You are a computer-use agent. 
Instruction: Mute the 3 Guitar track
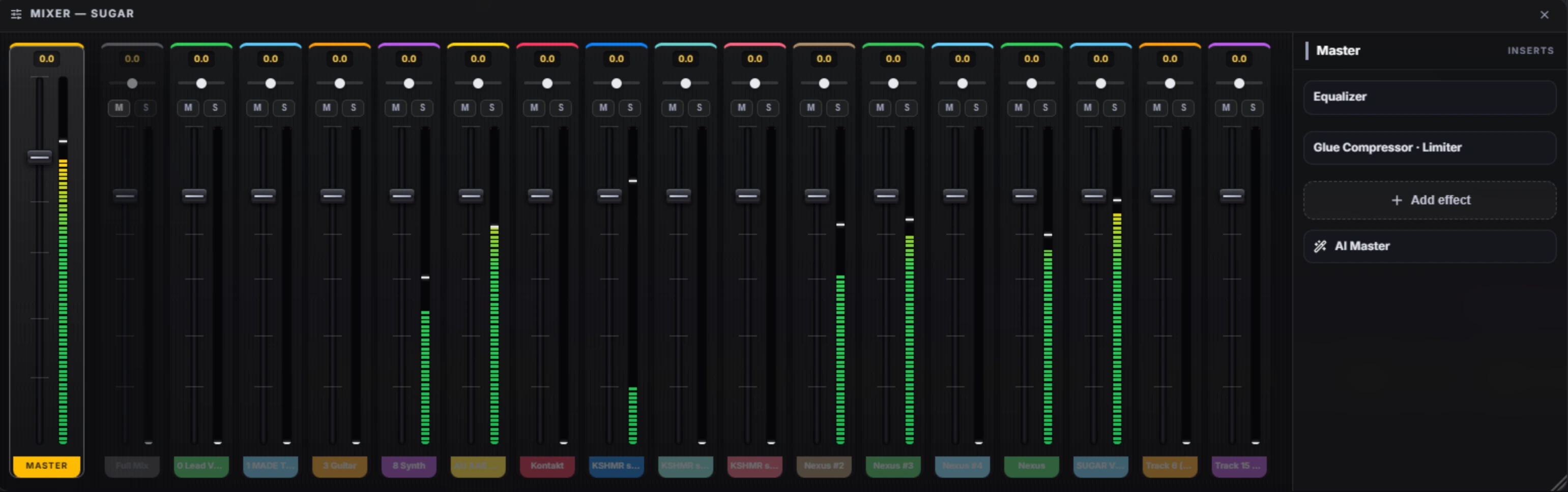coord(327,108)
